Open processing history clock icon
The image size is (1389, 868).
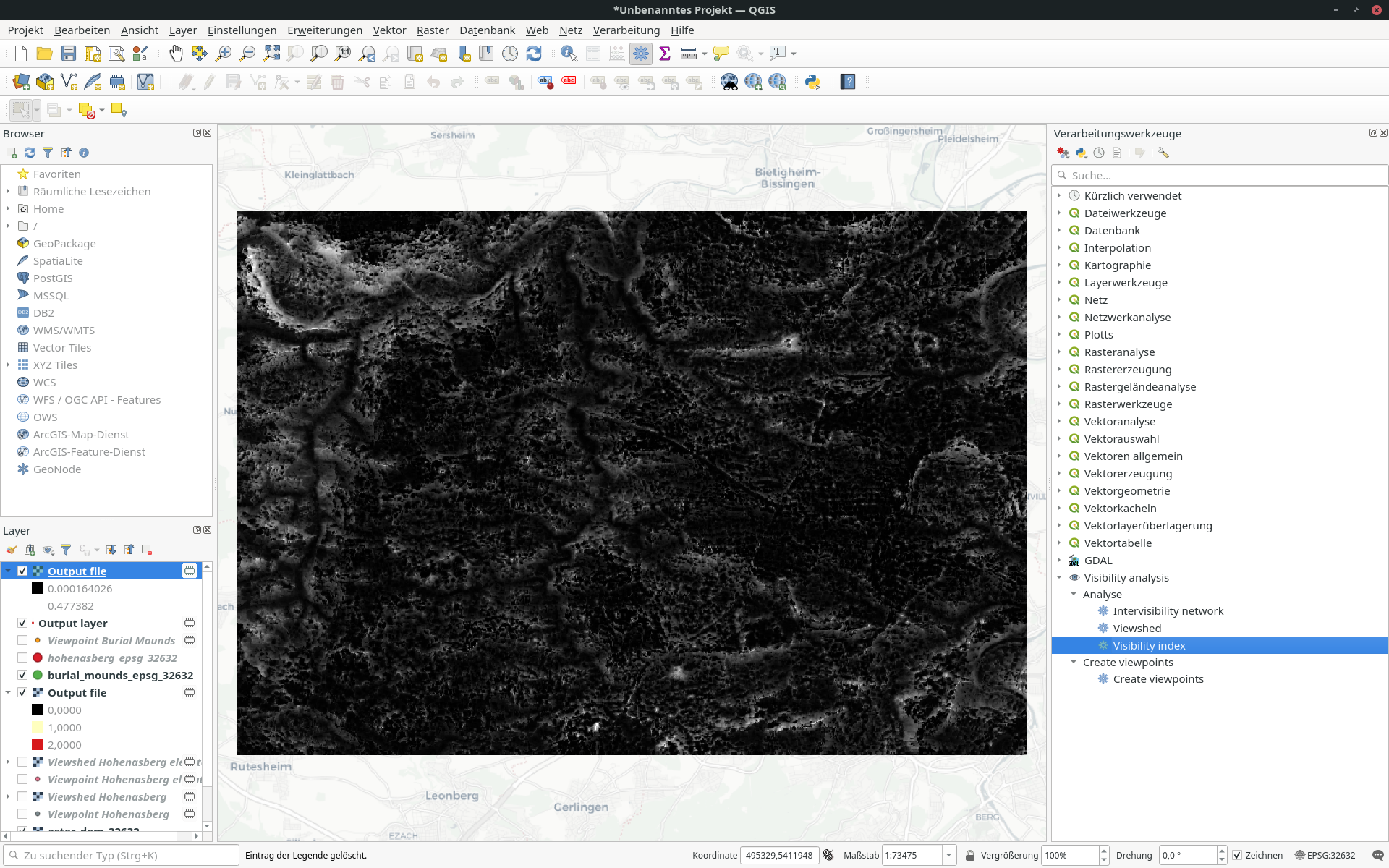click(x=1099, y=153)
